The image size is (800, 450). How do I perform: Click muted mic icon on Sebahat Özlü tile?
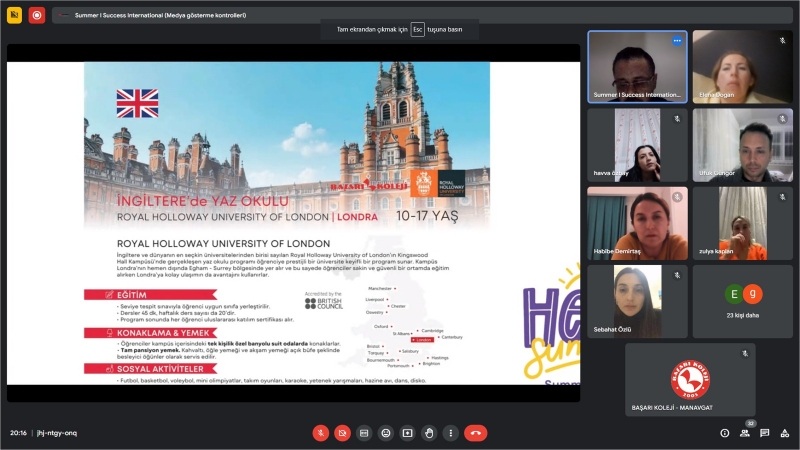(x=677, y=276)
